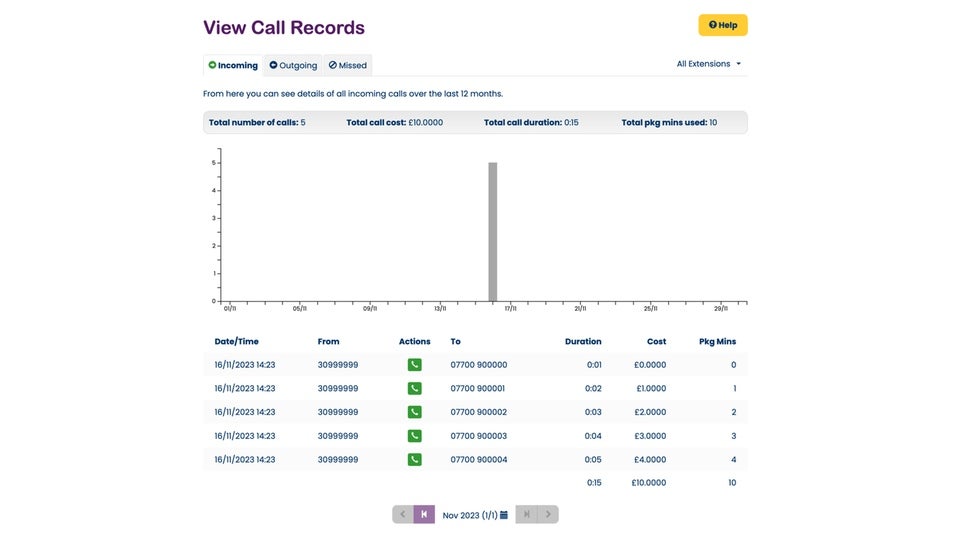Click the call icon for 07700 900000
The image size is (960, 540).
(x=414, y=365)
